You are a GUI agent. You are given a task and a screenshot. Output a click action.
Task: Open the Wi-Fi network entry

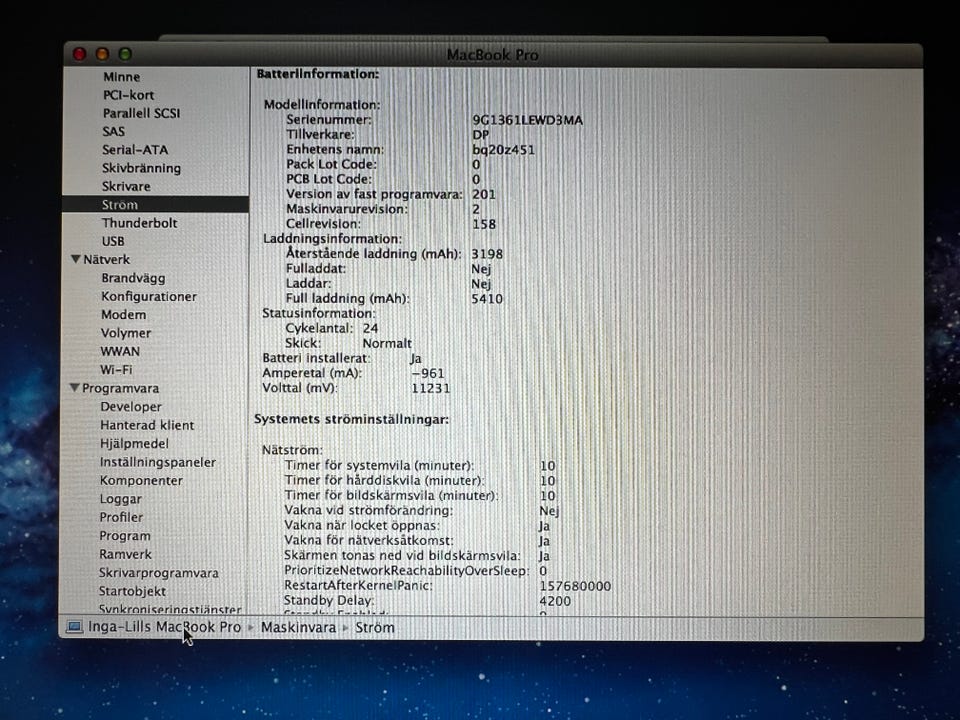point(116,370)
